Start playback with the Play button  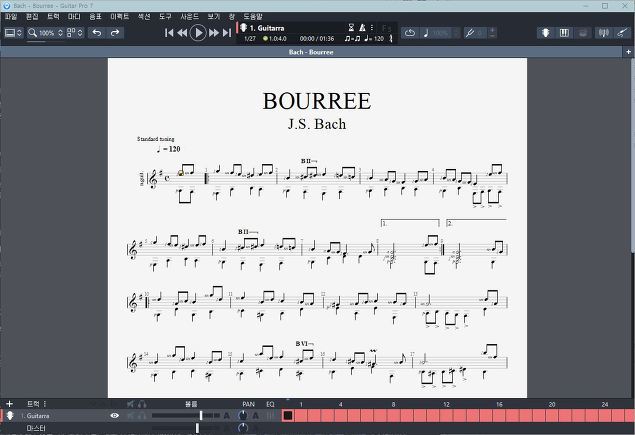[x=198, y=33]
